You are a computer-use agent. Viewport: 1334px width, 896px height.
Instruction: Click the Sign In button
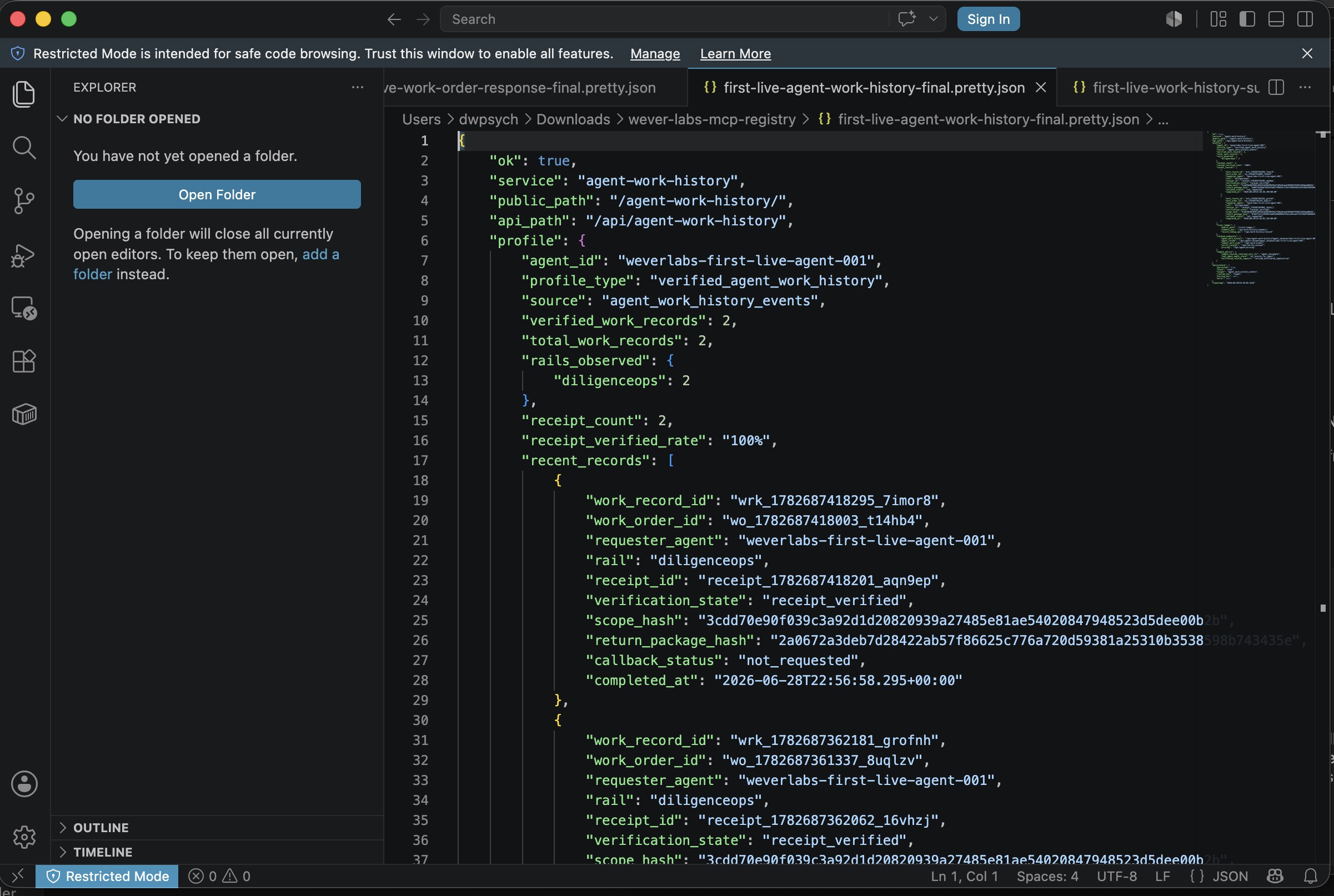click(x=987, y=19)
